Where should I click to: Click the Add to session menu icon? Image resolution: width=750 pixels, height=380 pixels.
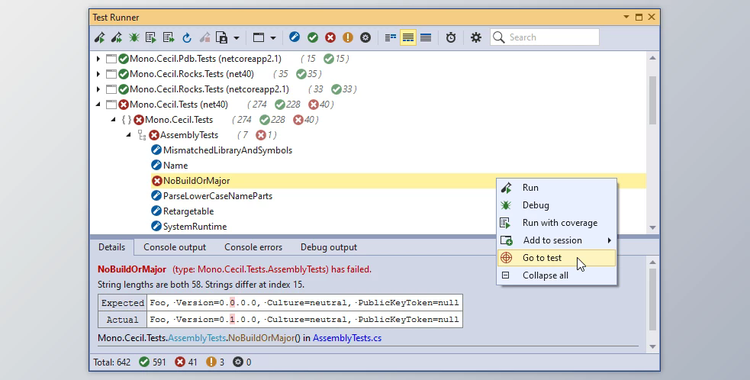506,240
